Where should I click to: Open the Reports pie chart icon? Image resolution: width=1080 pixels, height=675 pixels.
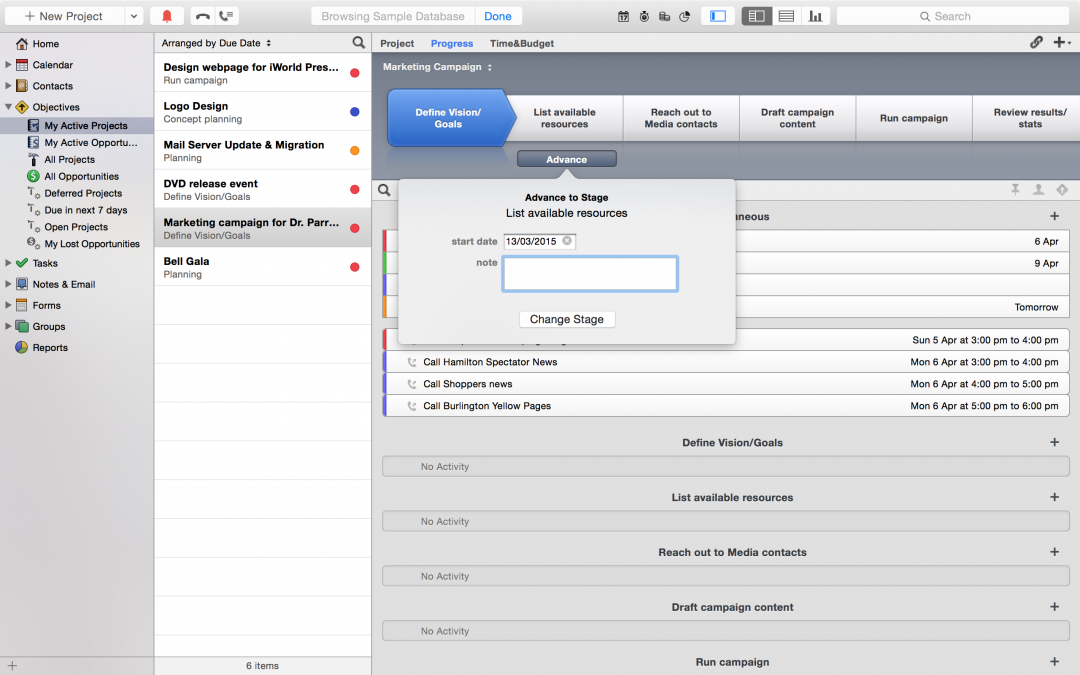pos(22,348)
